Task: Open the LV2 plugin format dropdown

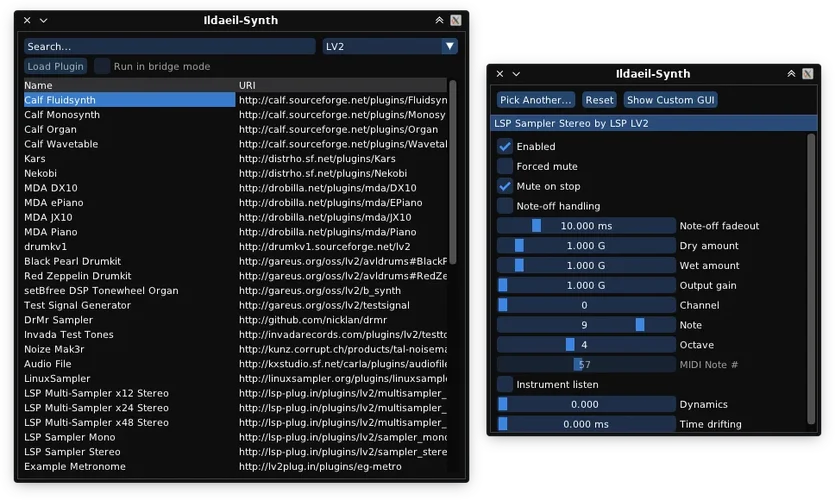Action: point(389,46)
